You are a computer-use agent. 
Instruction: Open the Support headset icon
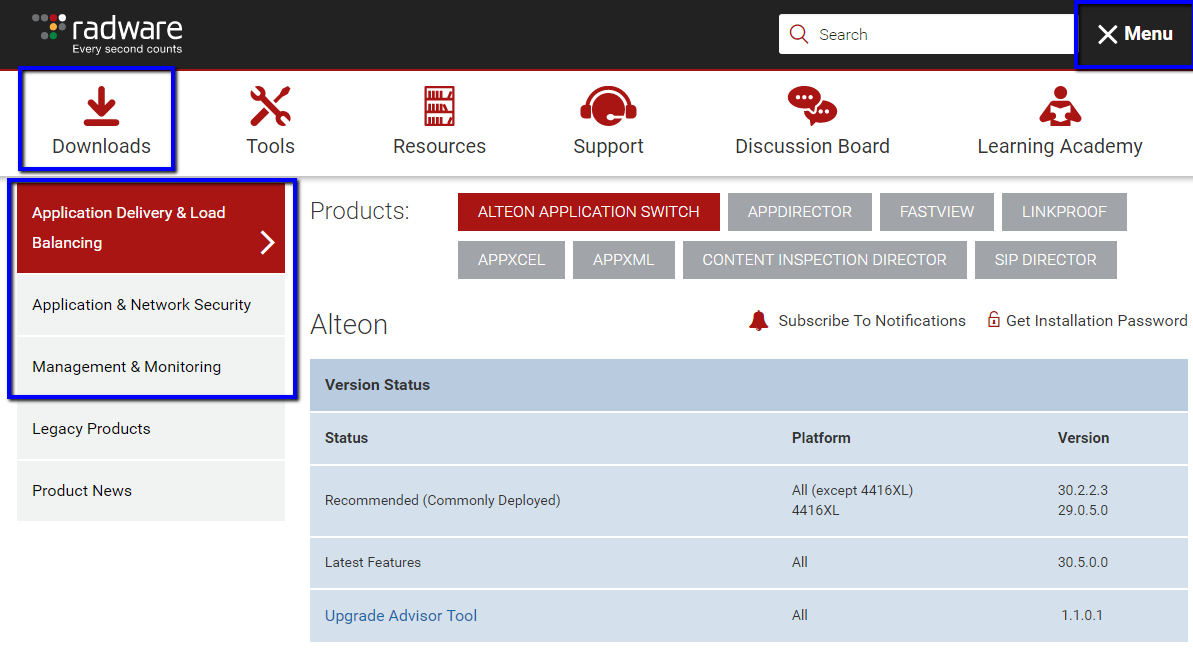pos(608,105)
